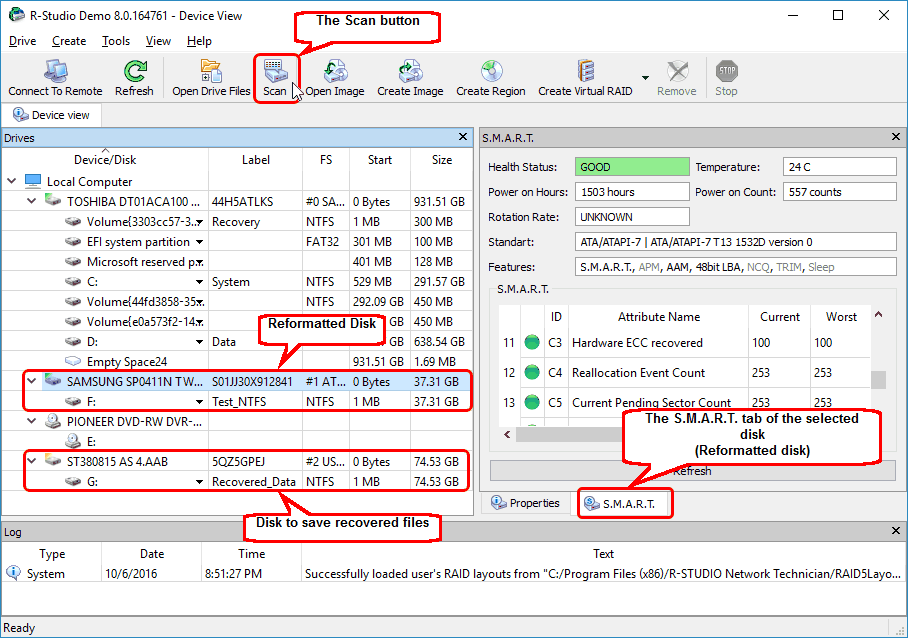Image resolution: width=908 pixels, height=638 pixels.
Task: Click the Create Virtual RAID icon
Action: pos(585,78)
